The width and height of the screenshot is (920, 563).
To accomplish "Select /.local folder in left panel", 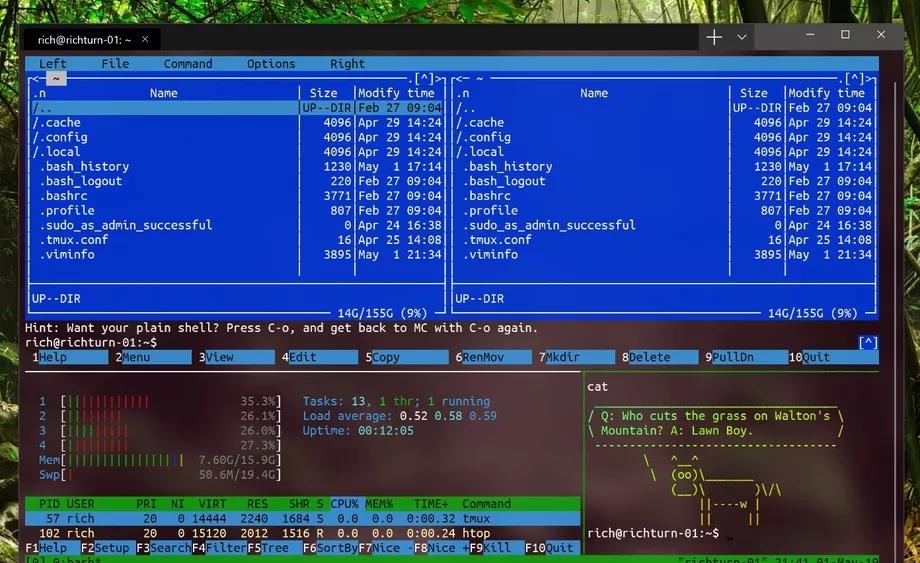I will click(236, 152).
